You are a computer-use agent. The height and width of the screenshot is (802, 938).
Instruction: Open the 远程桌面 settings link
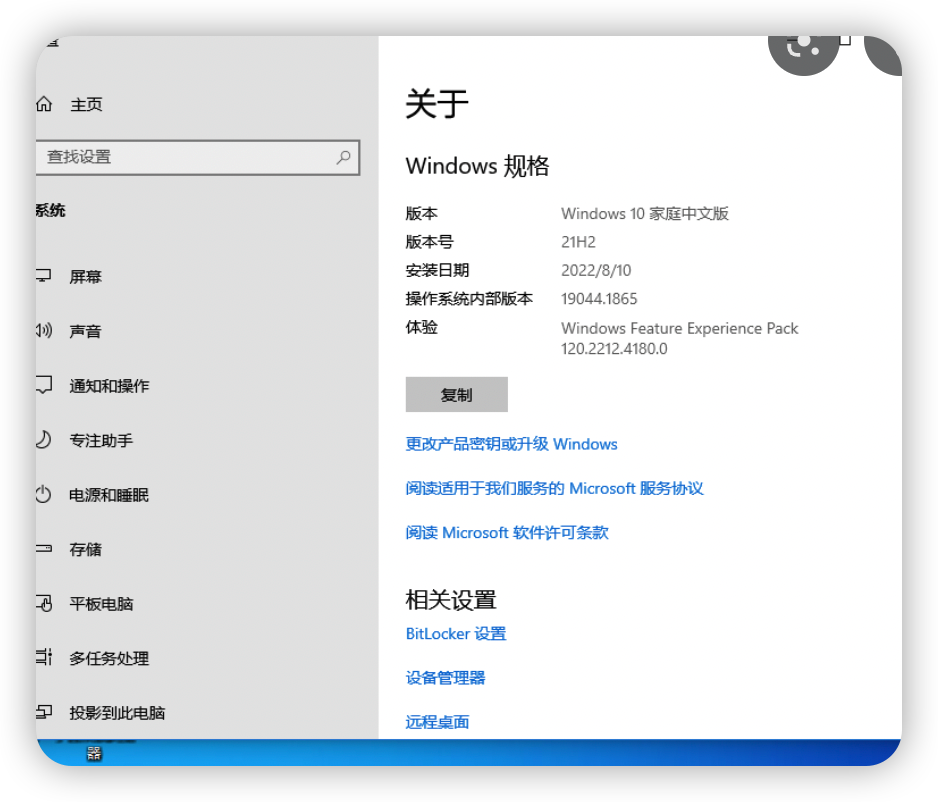(x=436, y=721)
